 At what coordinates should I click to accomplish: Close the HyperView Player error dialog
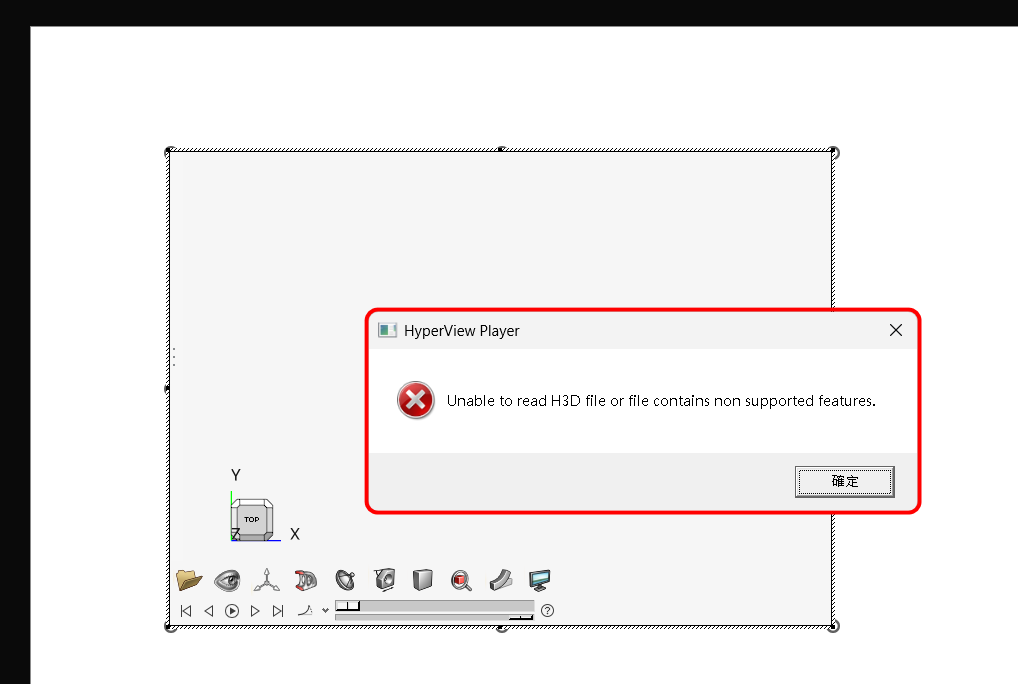896,330
